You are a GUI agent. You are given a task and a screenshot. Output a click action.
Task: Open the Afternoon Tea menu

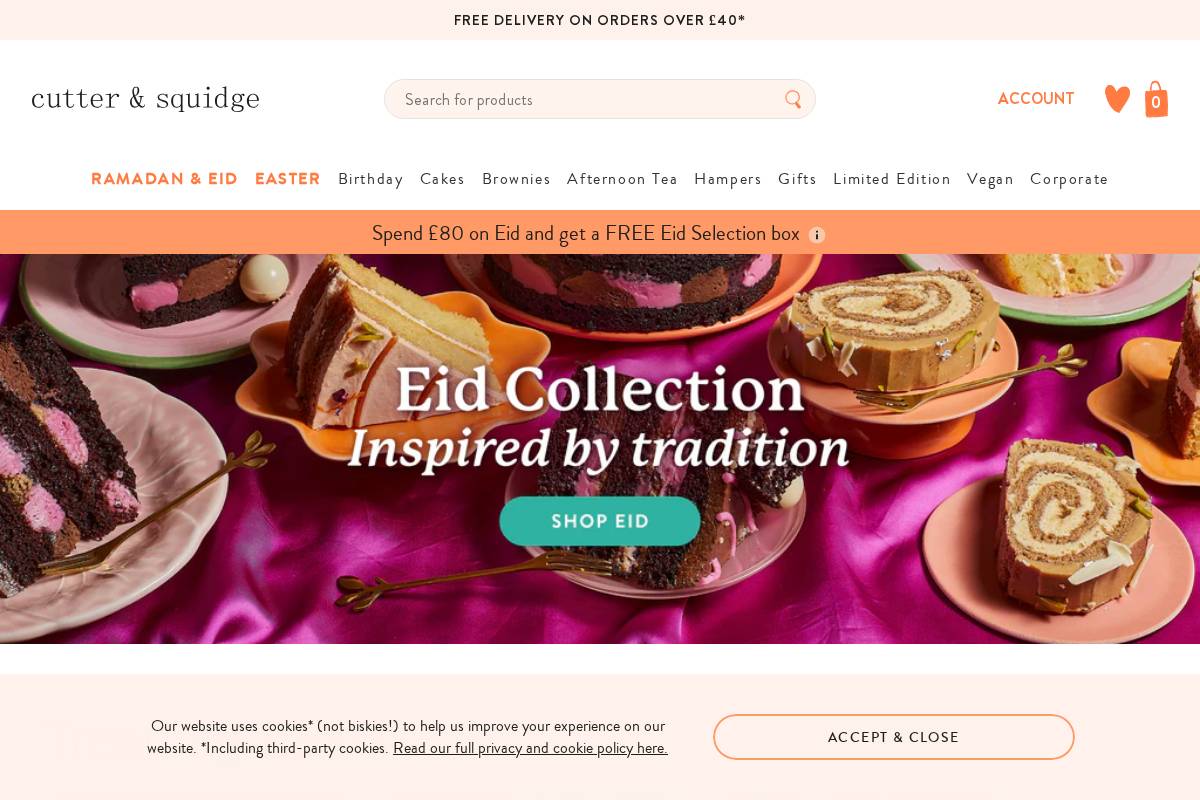tap(622, 179)
